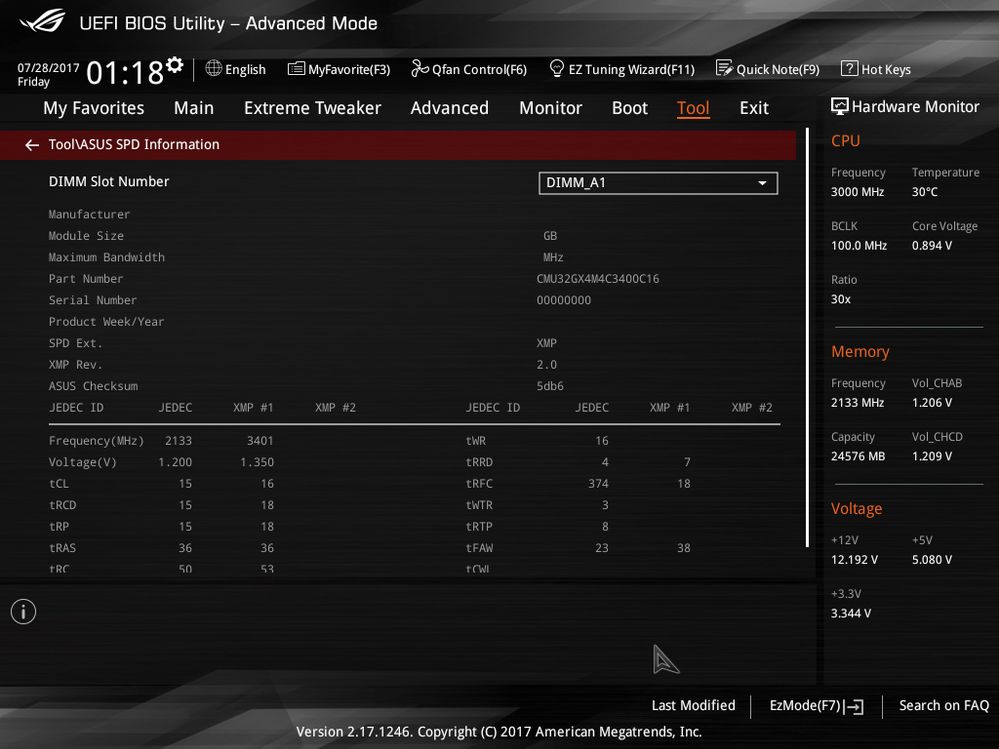Screen dimensions: 999x749
Task: Click the +12V reading 12.192 V
Action: click(x=854, y=560)
